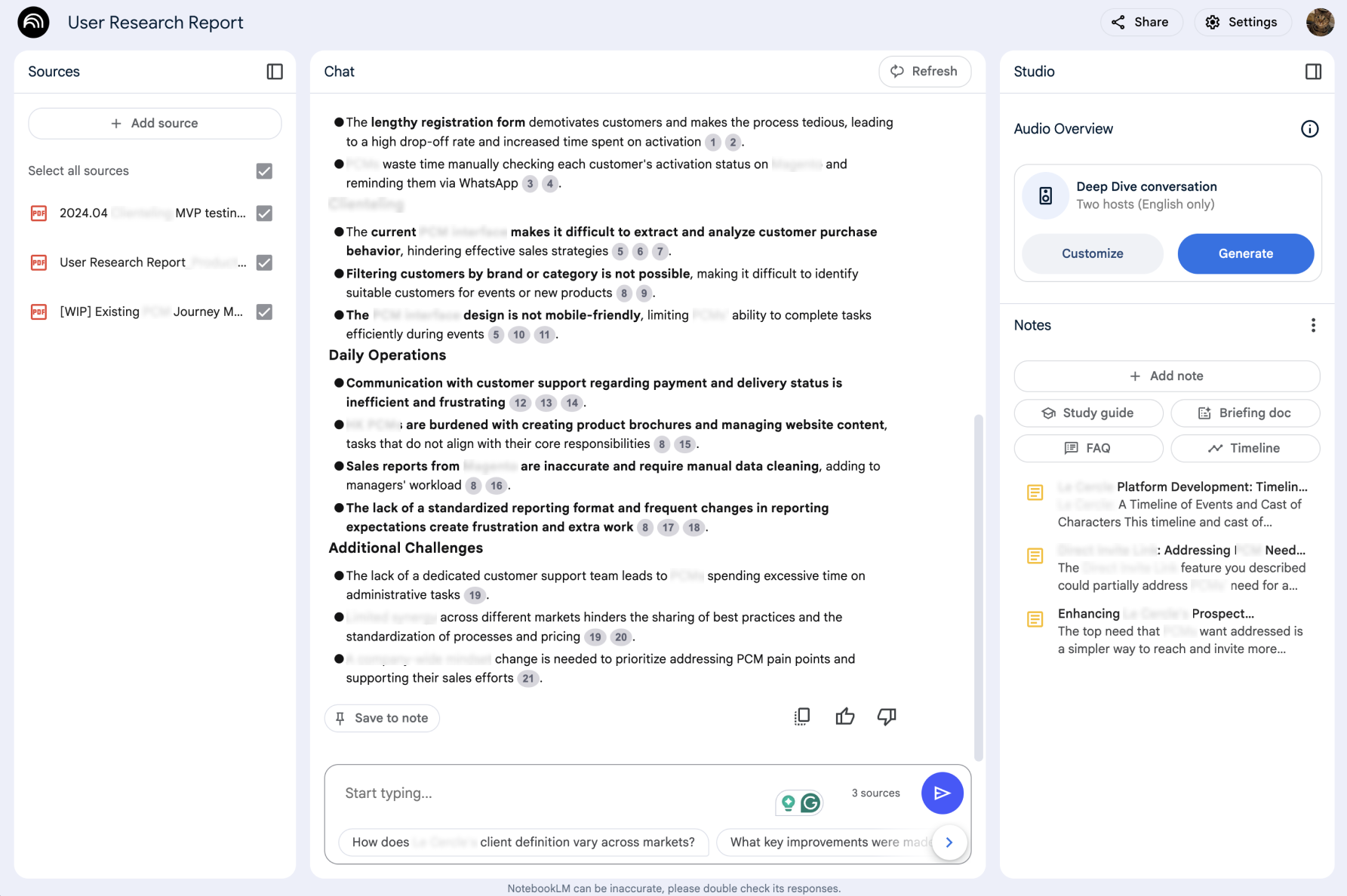Give the response a thumbs down
1347x896 pixels.
[887, 716]
